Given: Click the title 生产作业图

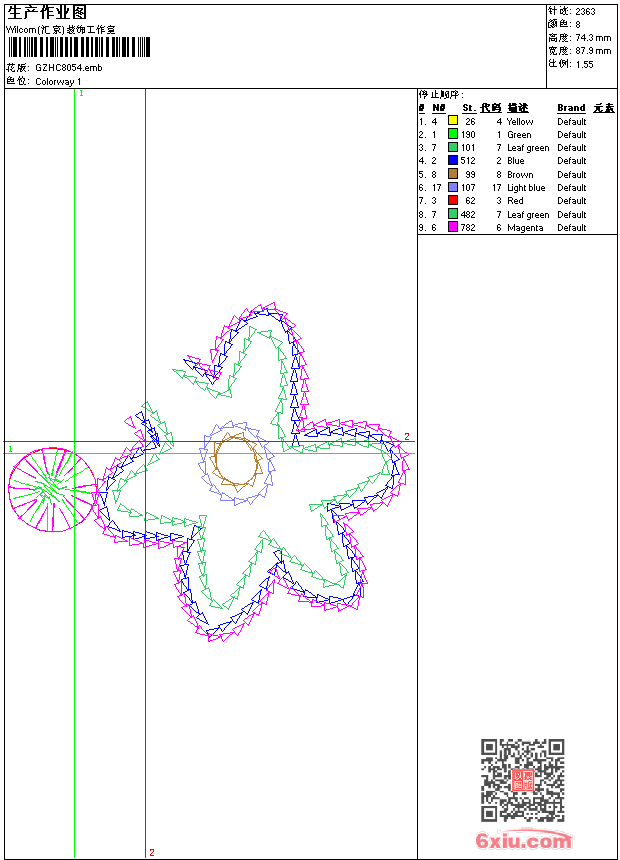Looking at the screenshot, I should (x=47, y=13).
